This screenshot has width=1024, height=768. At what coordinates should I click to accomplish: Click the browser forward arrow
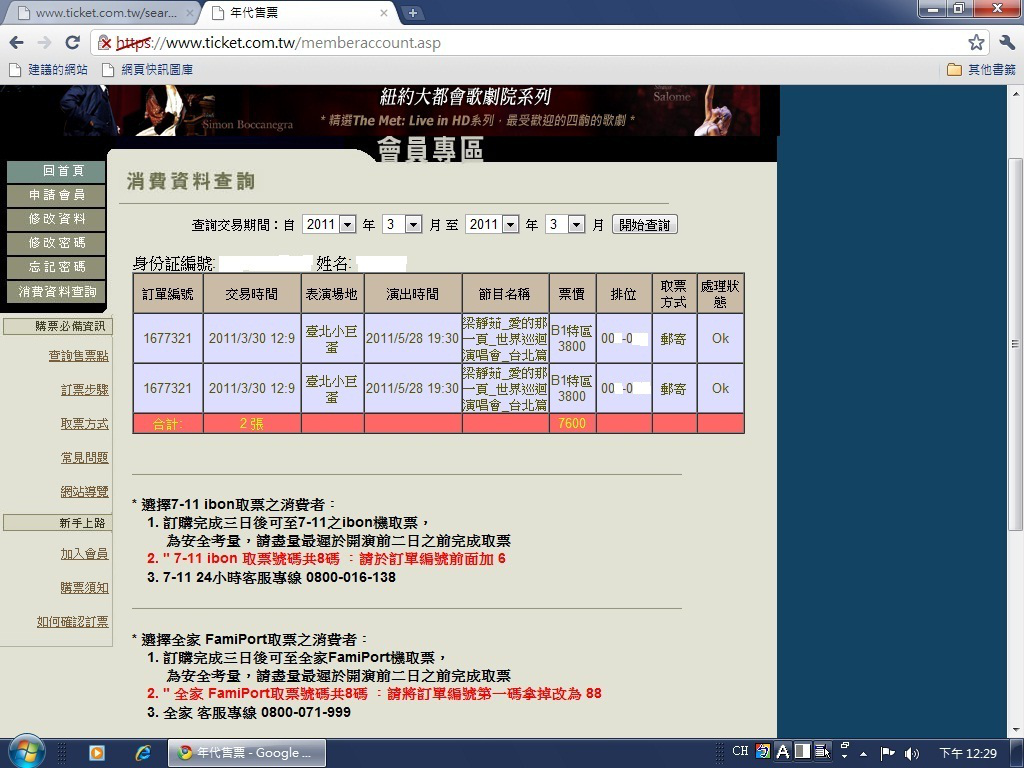[44, 43]
